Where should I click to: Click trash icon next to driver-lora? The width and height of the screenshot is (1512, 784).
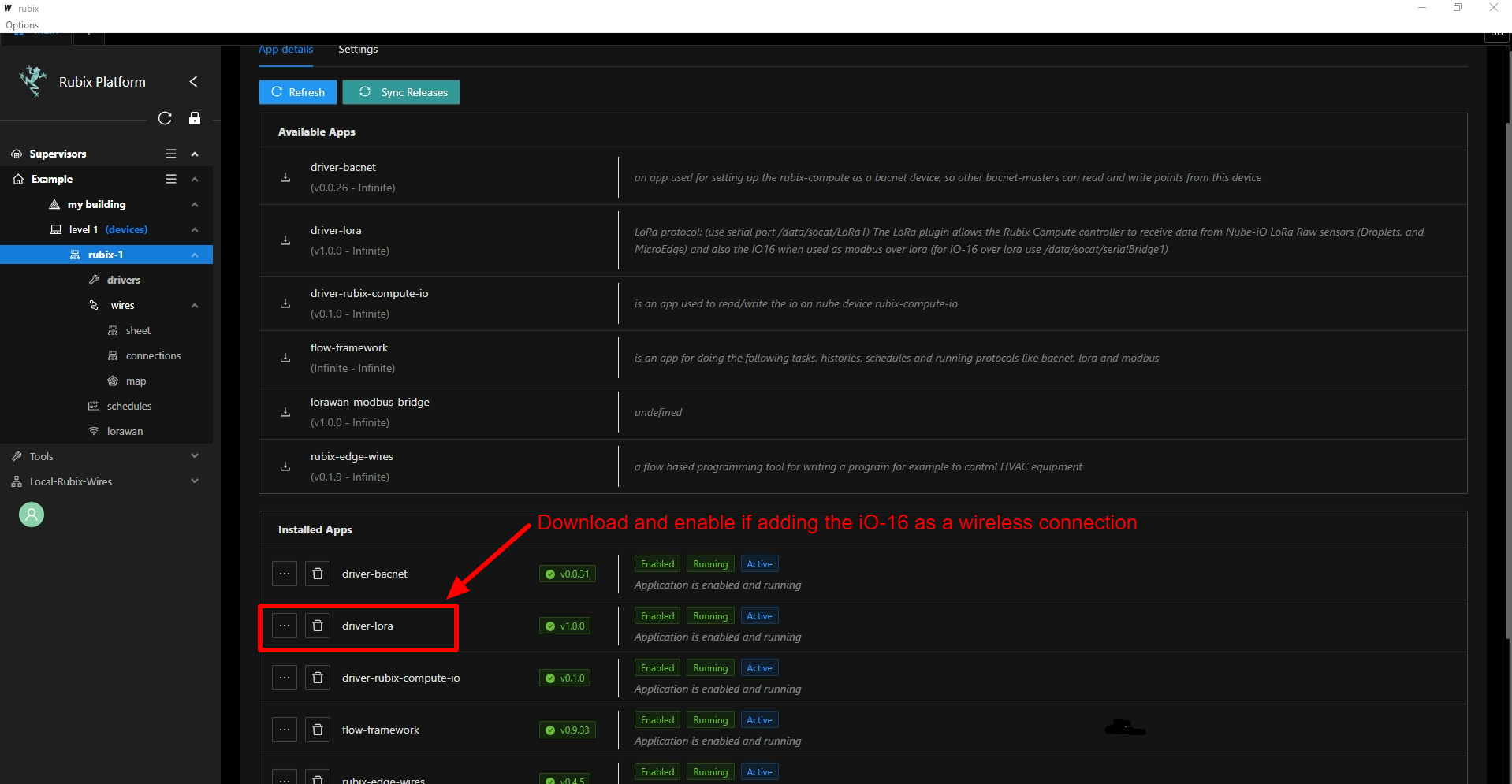[x=318, y=626]
